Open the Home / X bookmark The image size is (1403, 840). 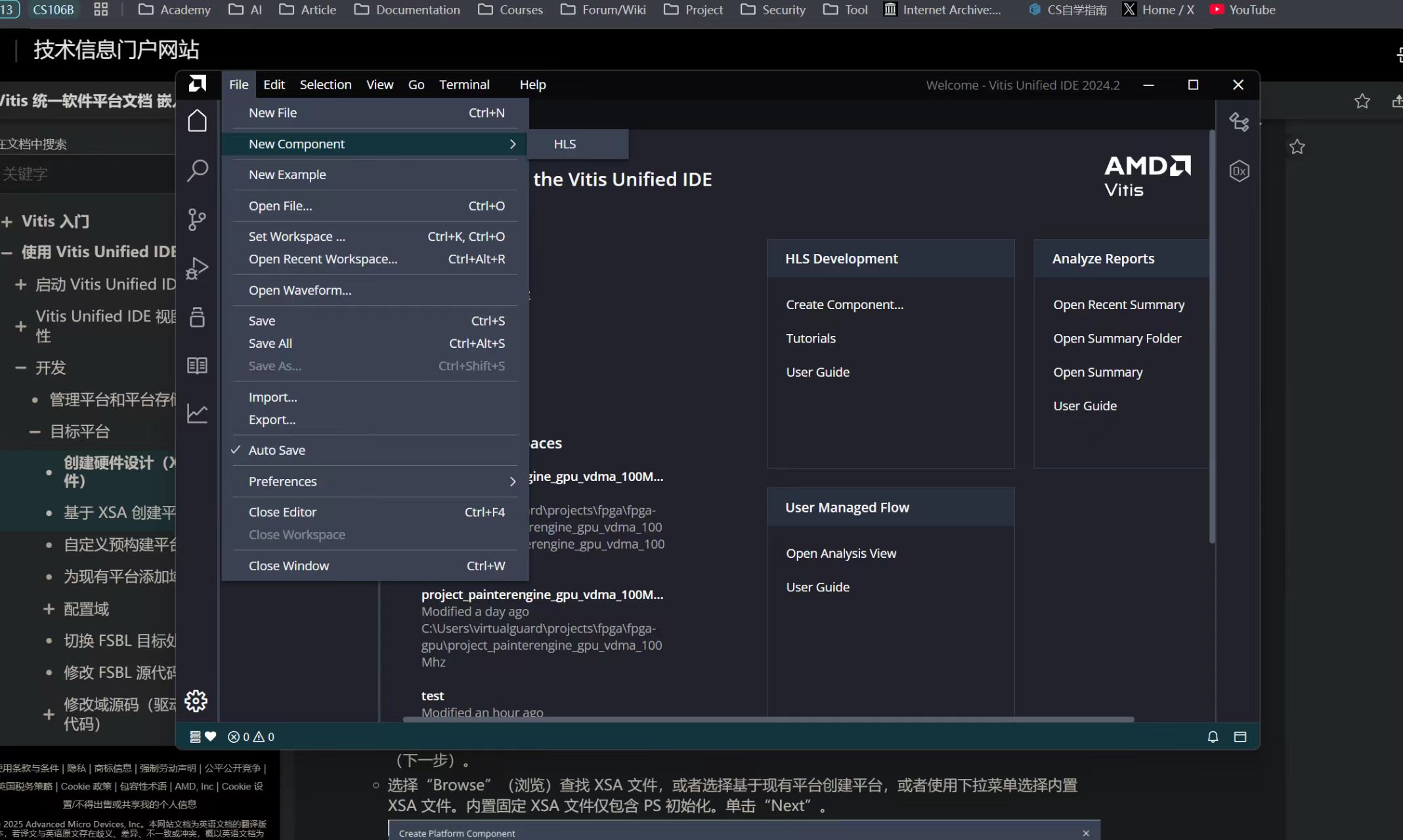point(1159,10)
